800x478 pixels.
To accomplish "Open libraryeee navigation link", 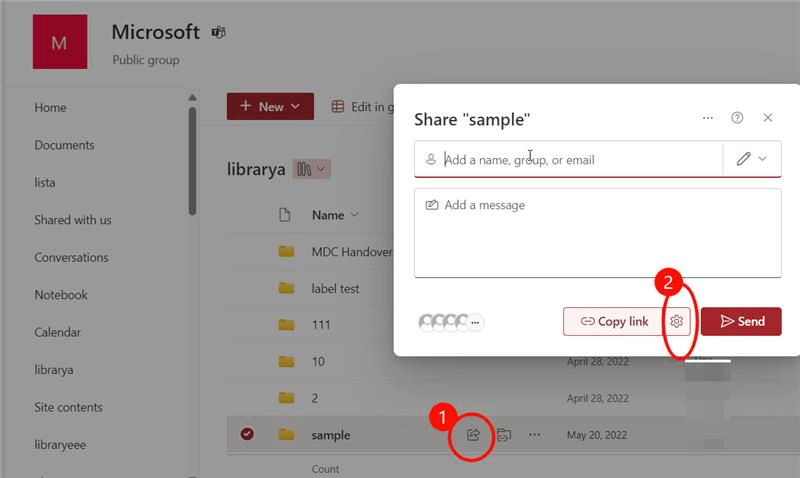I will pos(60,445).
